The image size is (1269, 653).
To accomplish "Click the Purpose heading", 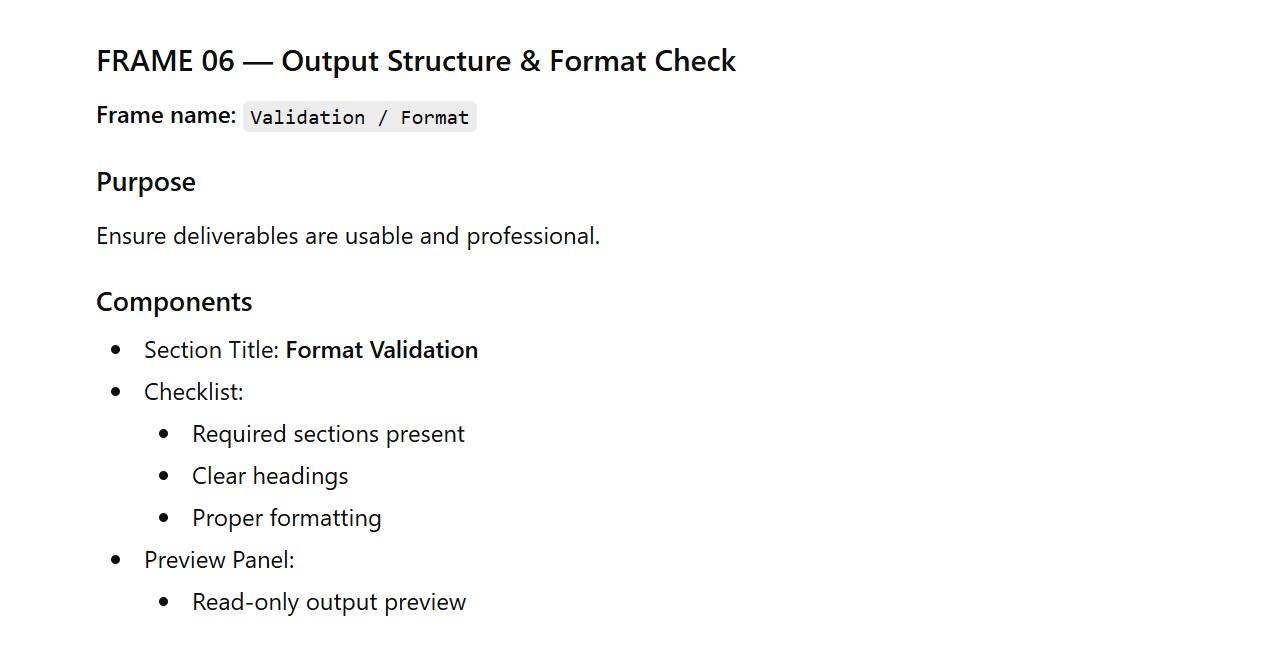I will 146,182.
